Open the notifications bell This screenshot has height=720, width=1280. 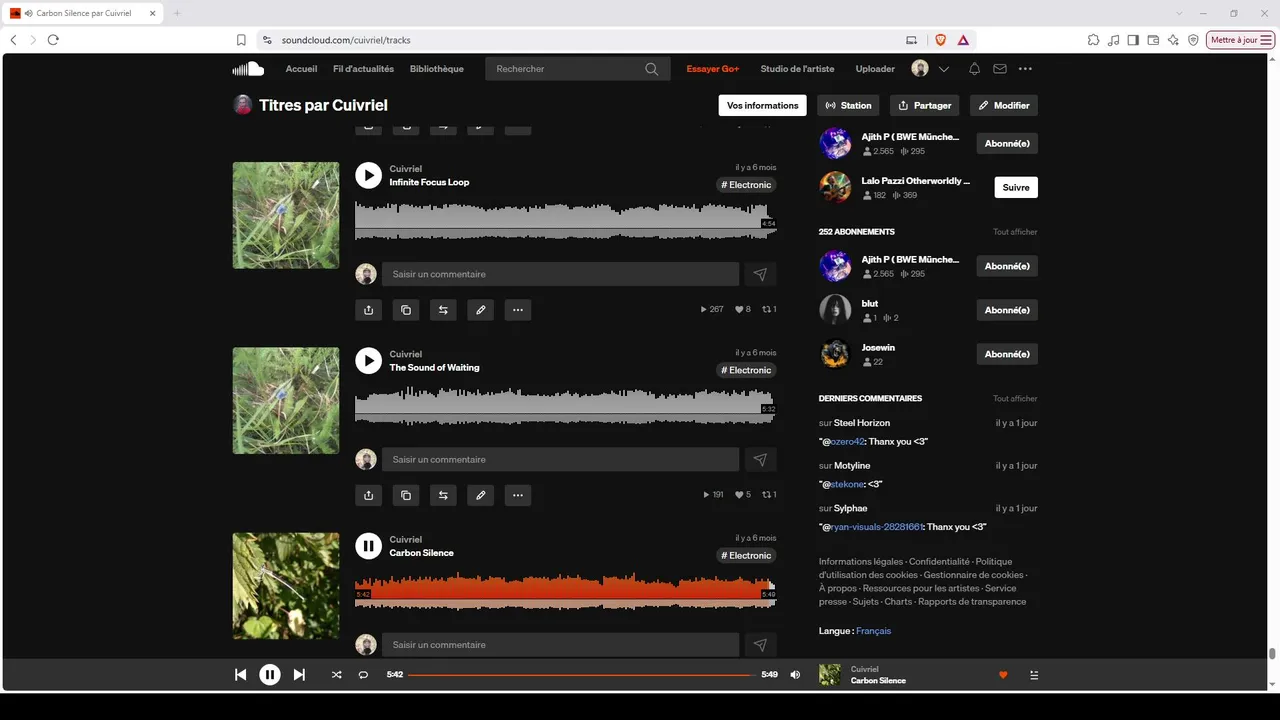pyautogui.click(x=974, y=69)
